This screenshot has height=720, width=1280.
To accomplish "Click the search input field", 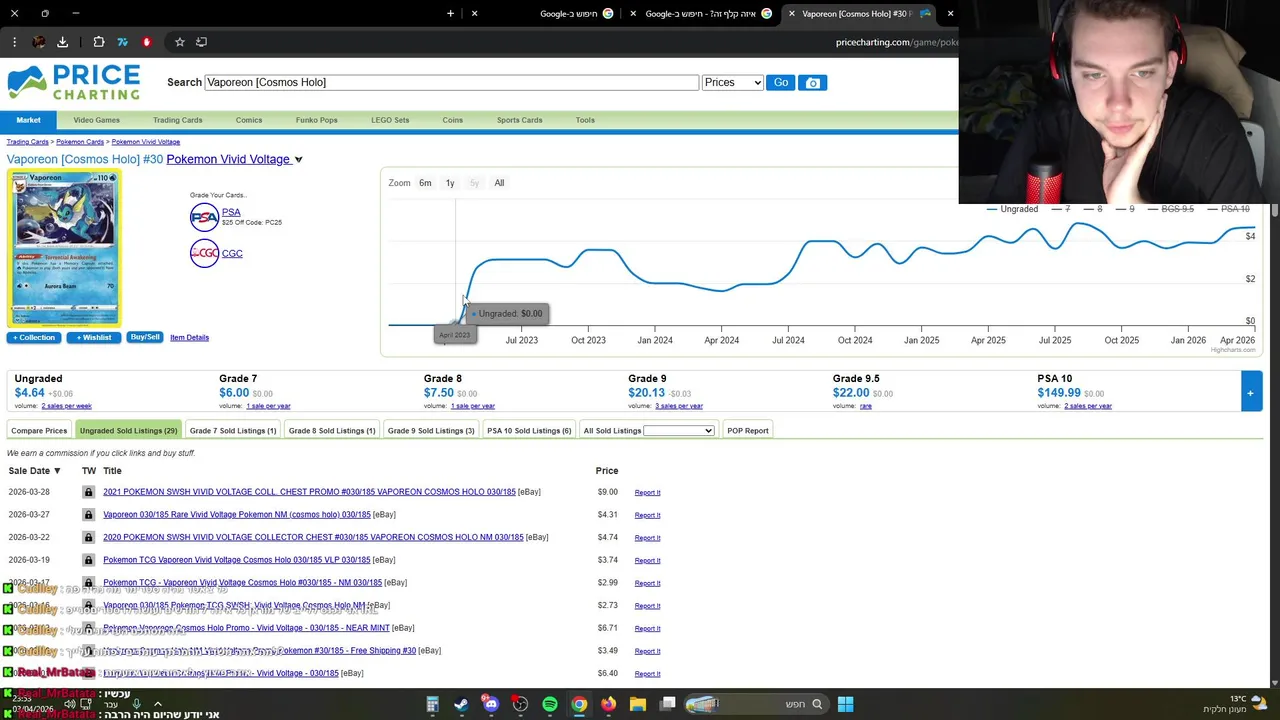I will coord(451,83).
